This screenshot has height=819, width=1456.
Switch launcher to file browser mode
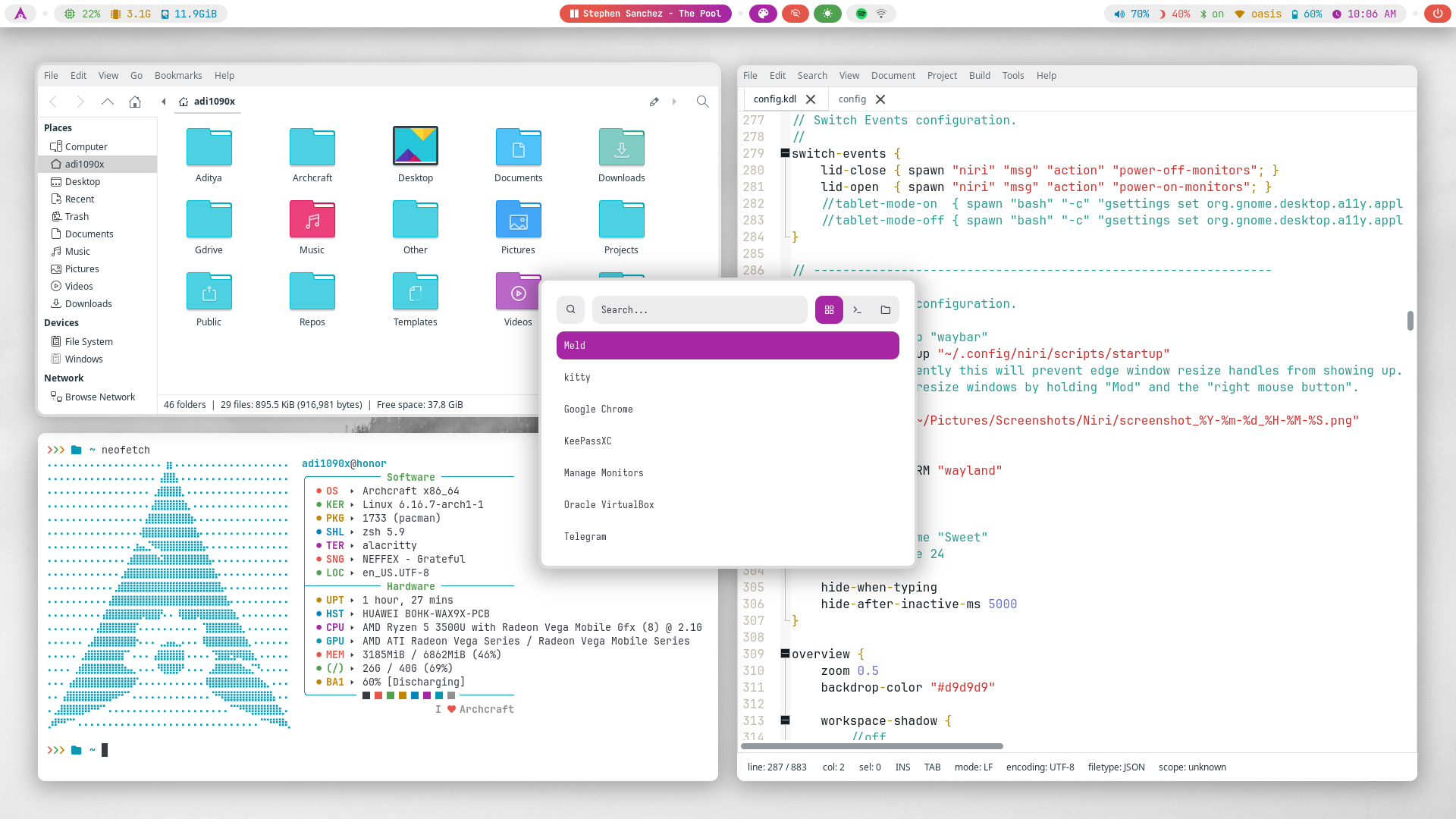885,310
